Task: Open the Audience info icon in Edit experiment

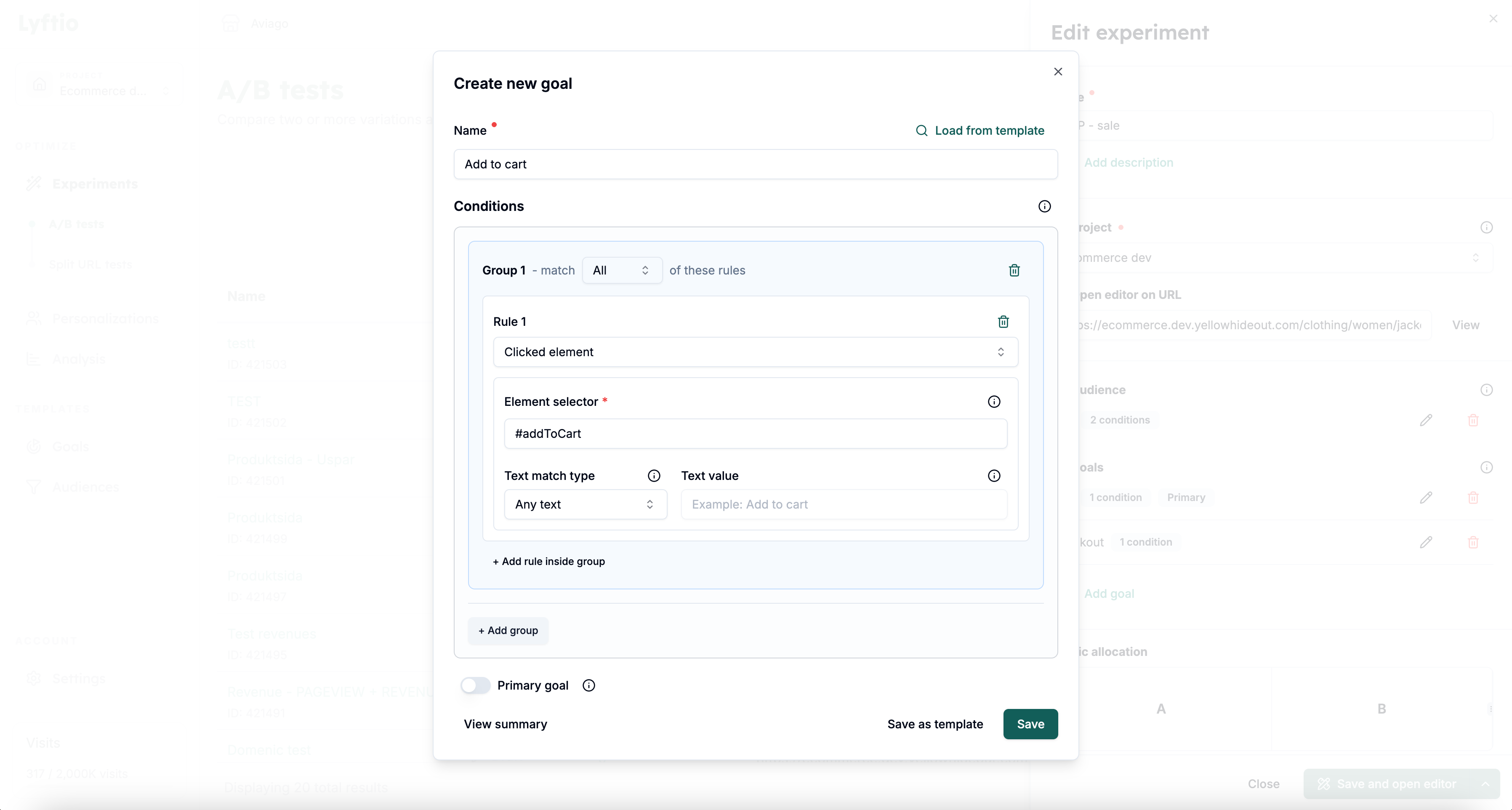Action: [x=1486, y=390]
